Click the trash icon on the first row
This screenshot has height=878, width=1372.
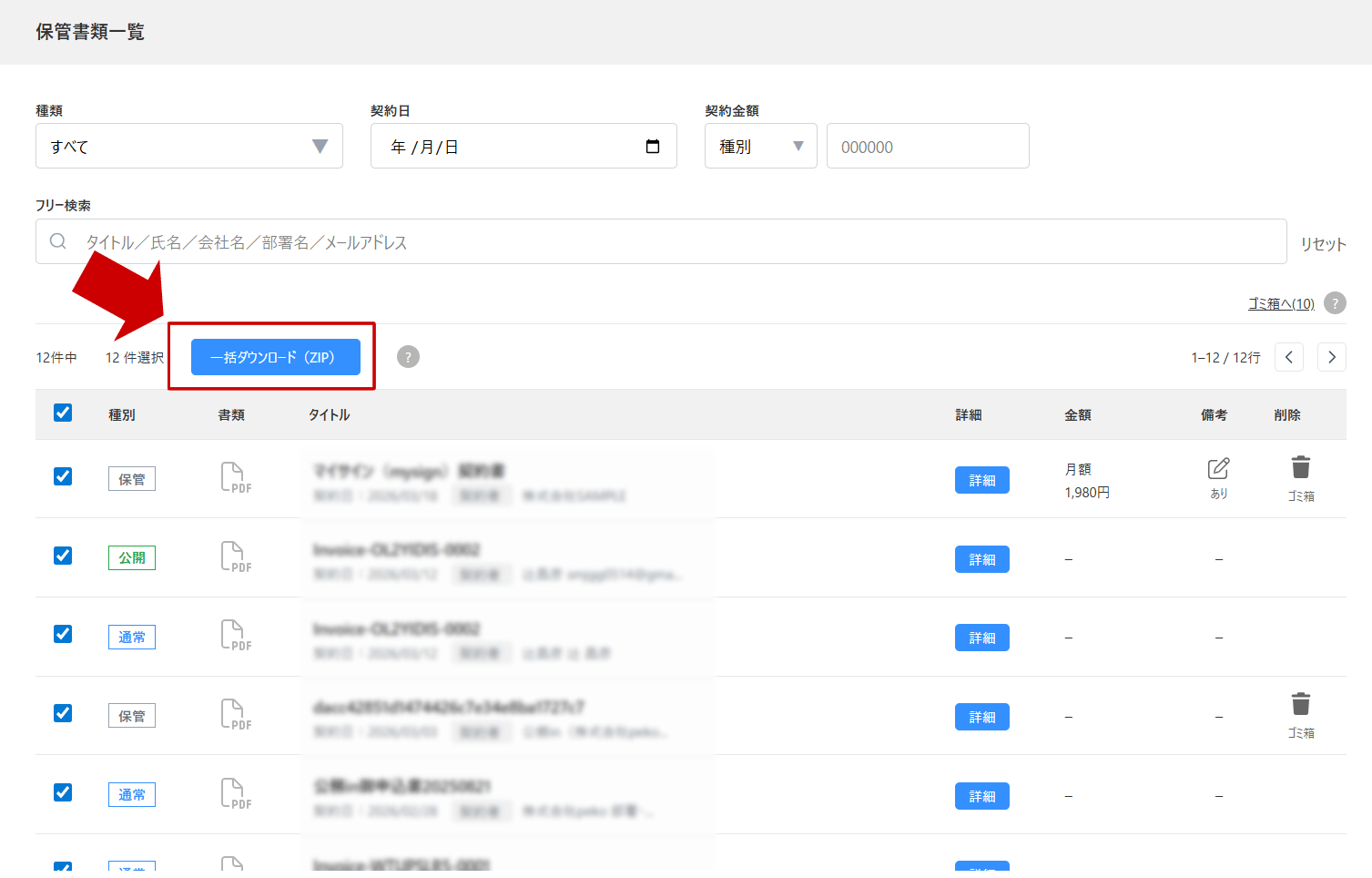click(1300, 469)
